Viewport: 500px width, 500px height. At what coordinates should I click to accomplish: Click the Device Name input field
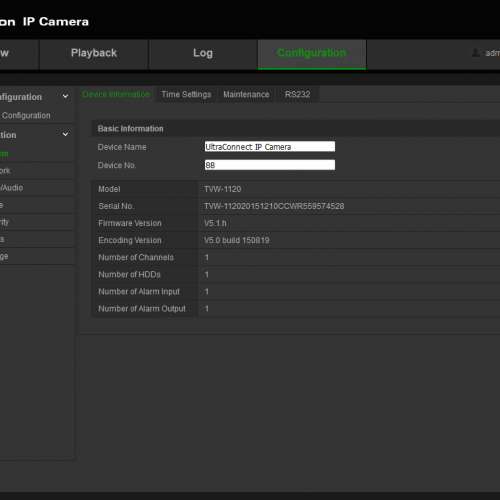[x=270, y=147]
